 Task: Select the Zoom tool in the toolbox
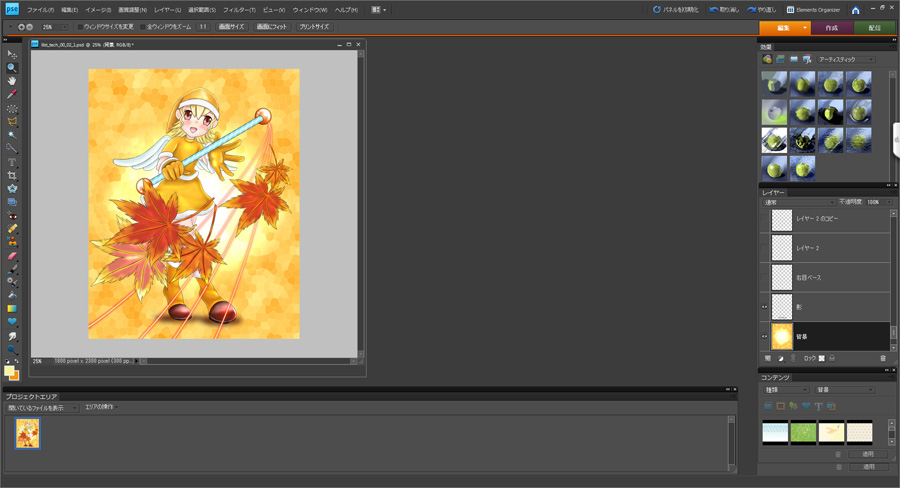12,68
